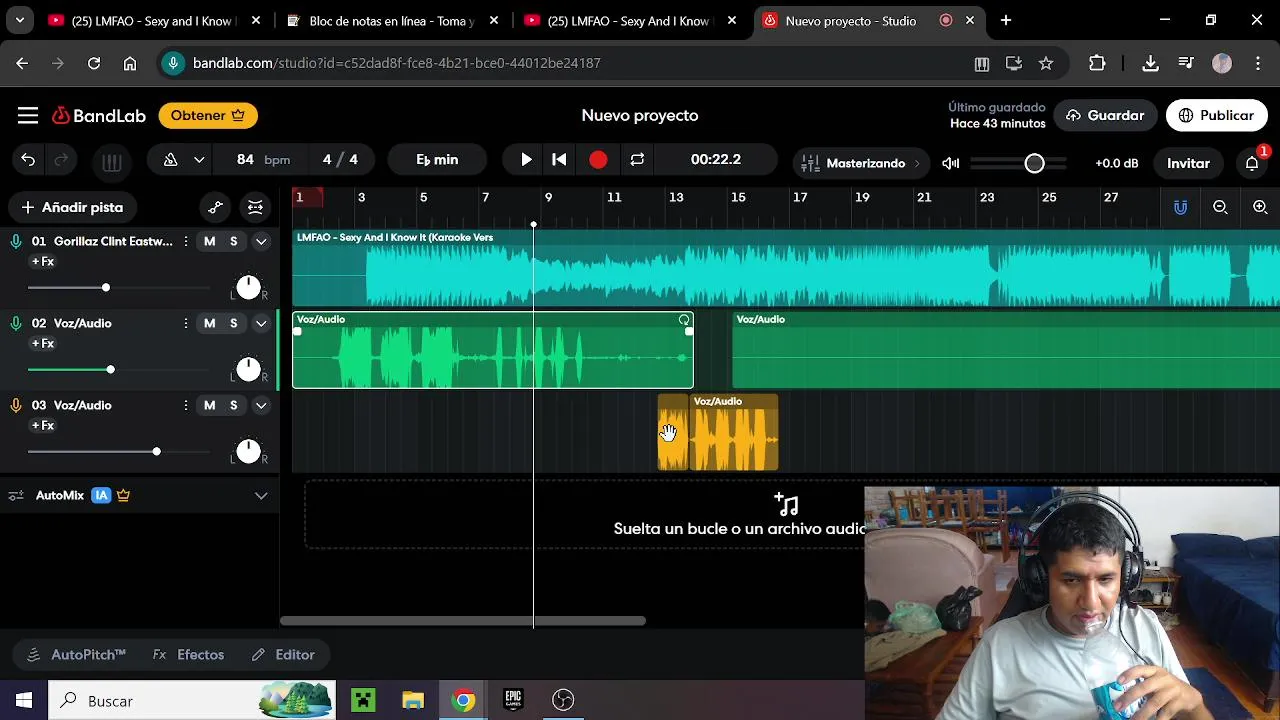Click Publicar to publish project
1280x720 pixels.
1216,116
